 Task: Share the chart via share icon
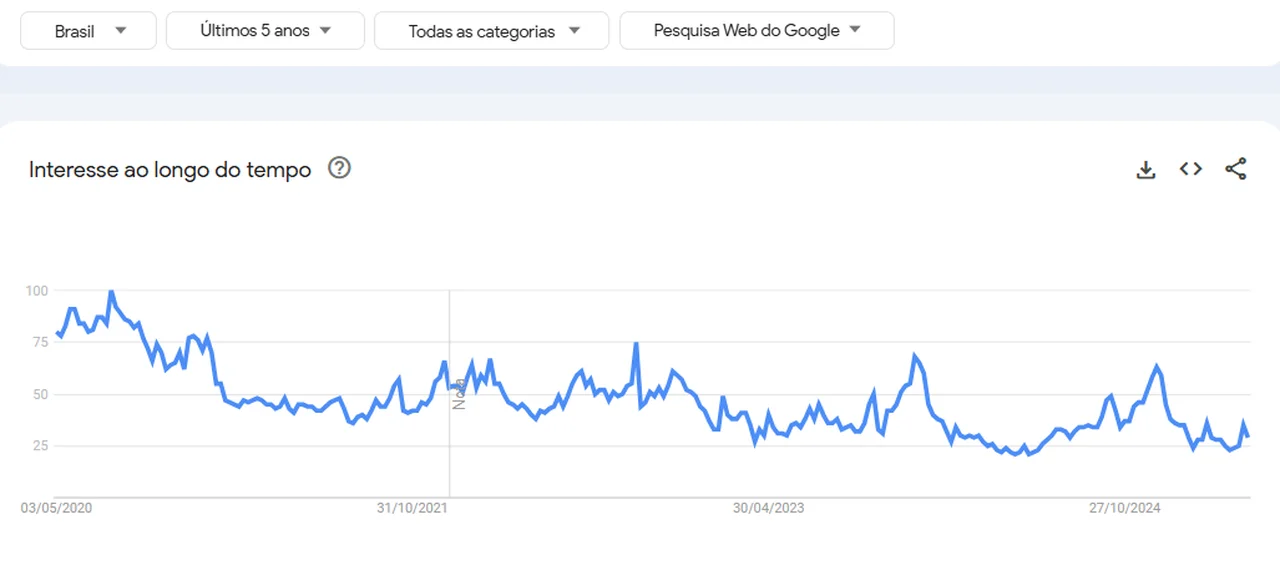point(1236,169)
